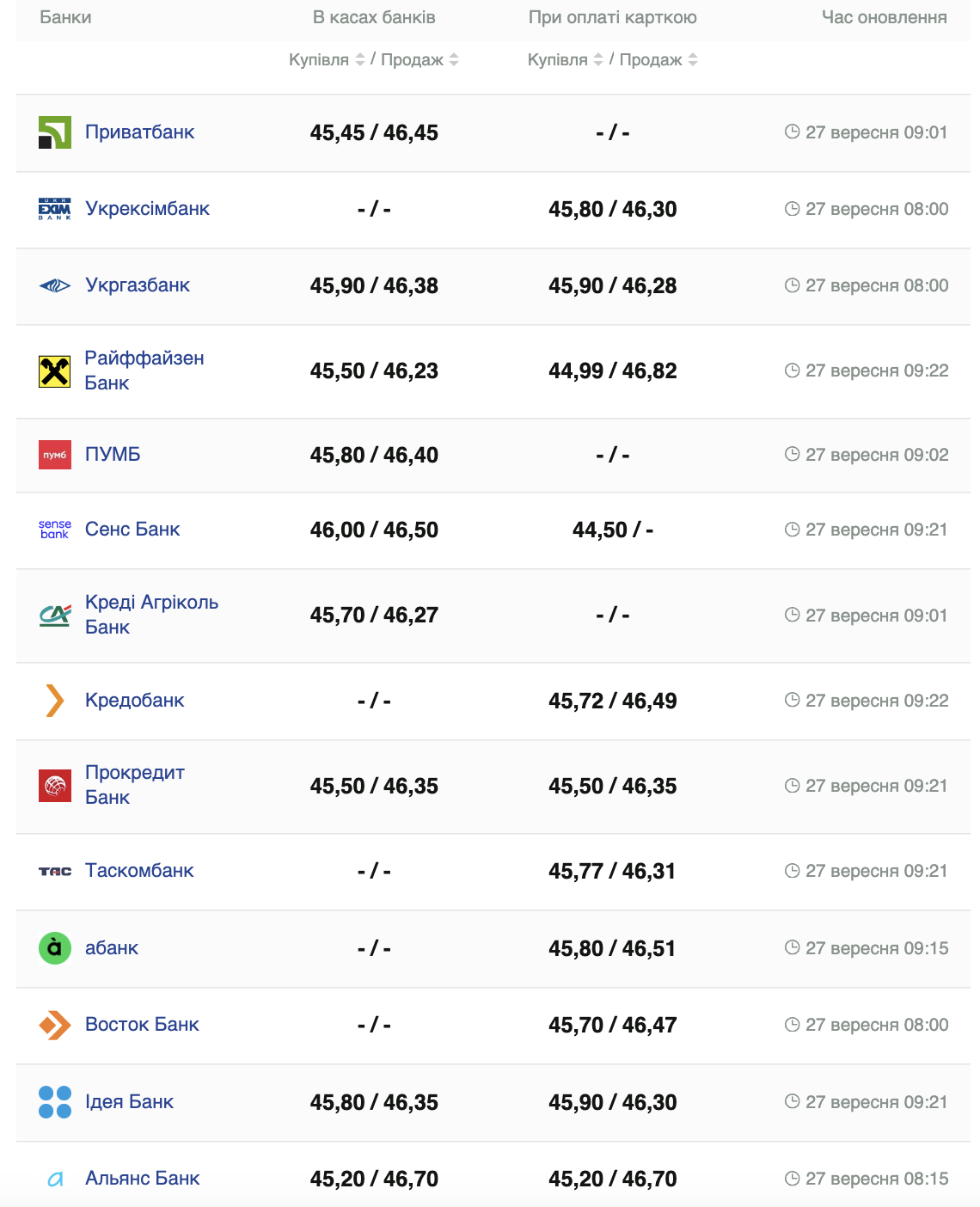Sort by card payment Продаж arrows

pyautogui.click(x=693, y=59)
